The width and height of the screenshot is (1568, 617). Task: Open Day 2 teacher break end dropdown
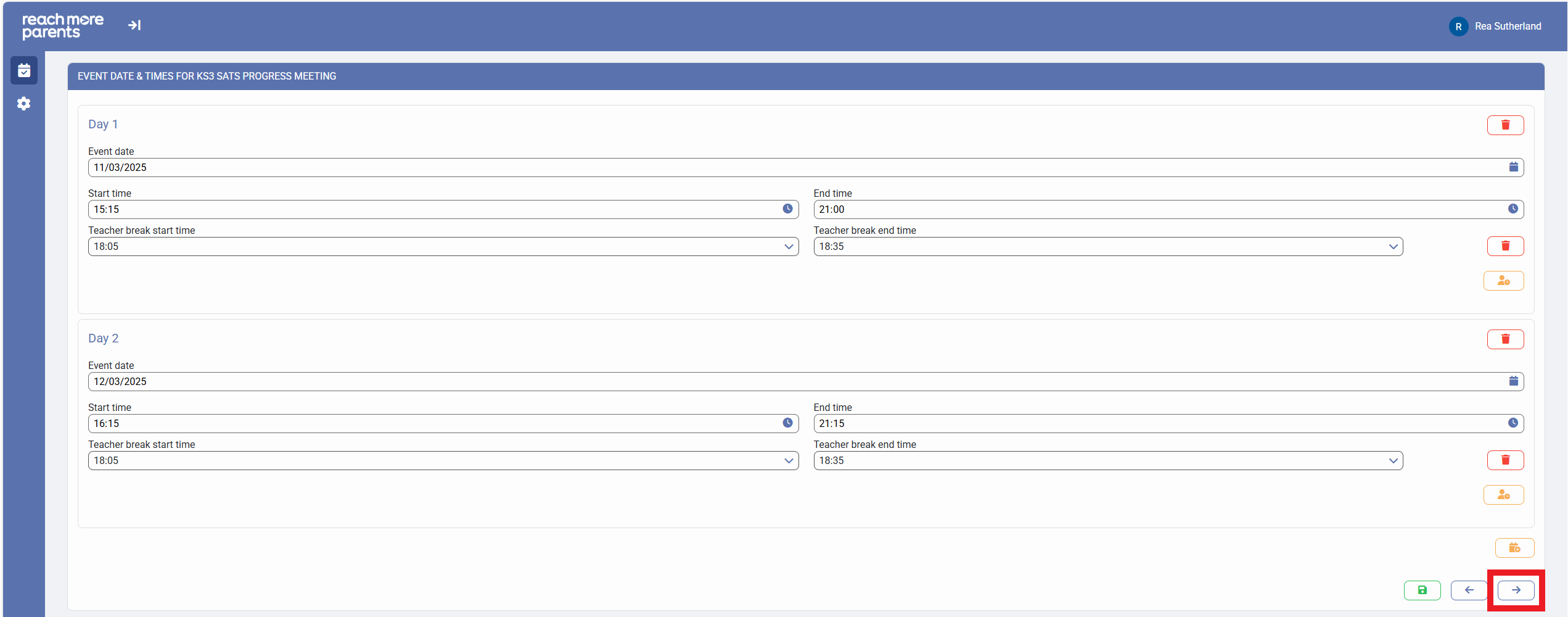(x=1107, y=461)
